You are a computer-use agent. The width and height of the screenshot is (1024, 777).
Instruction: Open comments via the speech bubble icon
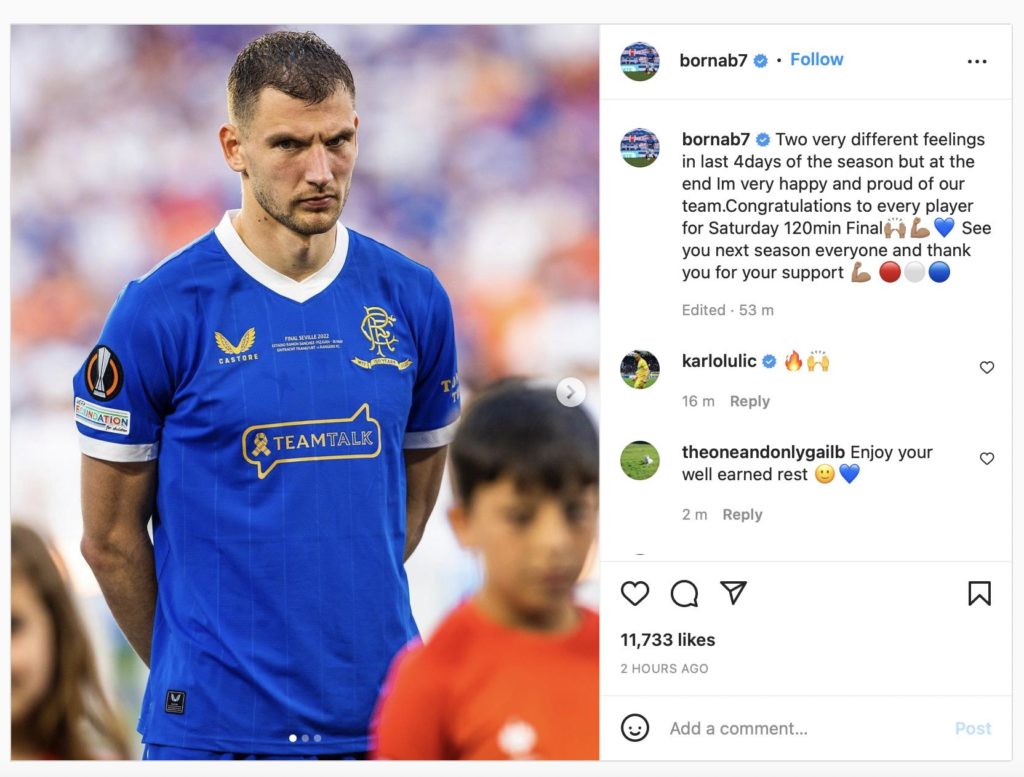click(x=684, y=594)
